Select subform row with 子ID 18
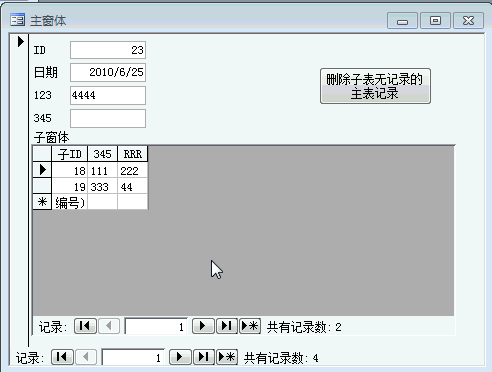492x372 pixels. pos(42,170)
